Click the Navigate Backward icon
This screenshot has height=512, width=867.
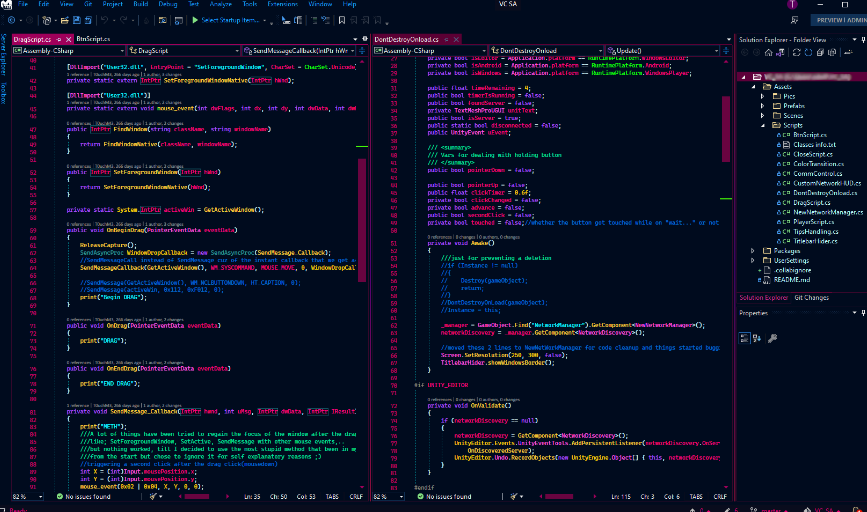[12, 20]
